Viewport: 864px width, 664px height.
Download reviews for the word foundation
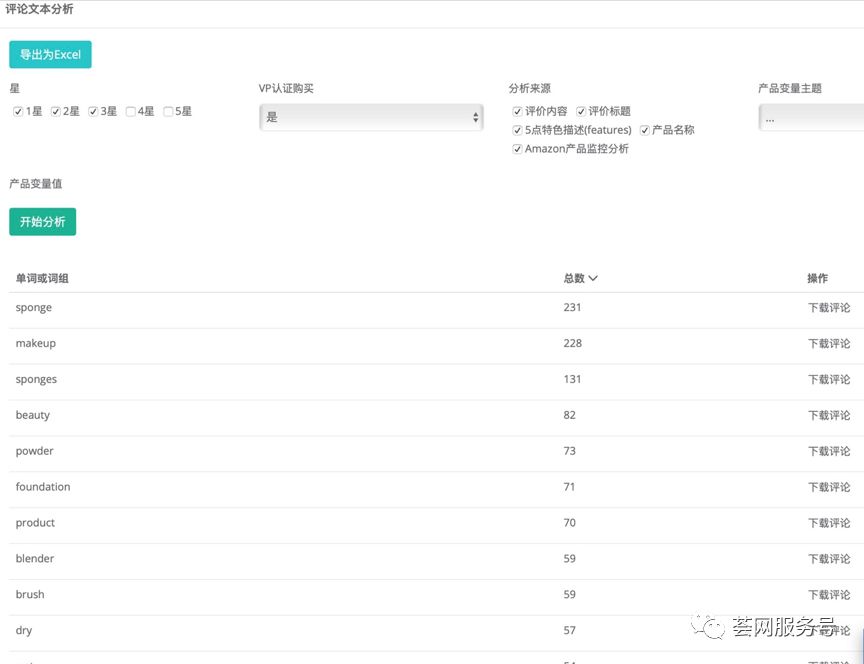pyautogui.click(x=827, y=487)
